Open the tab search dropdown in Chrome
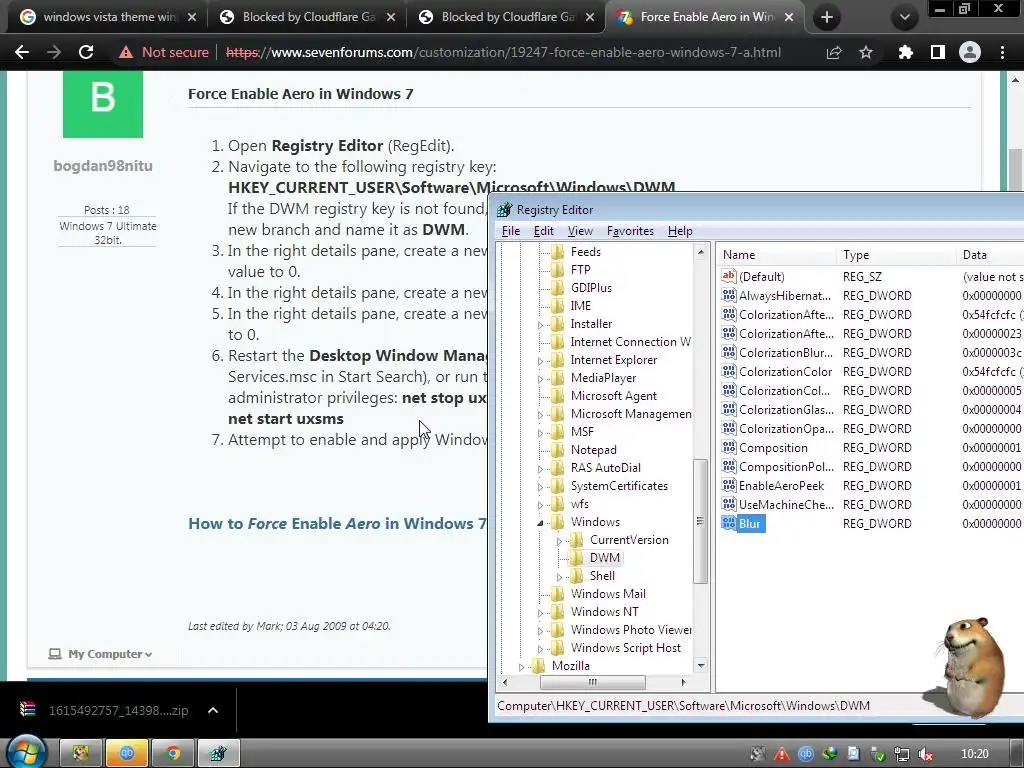 [x=904, y=17]
